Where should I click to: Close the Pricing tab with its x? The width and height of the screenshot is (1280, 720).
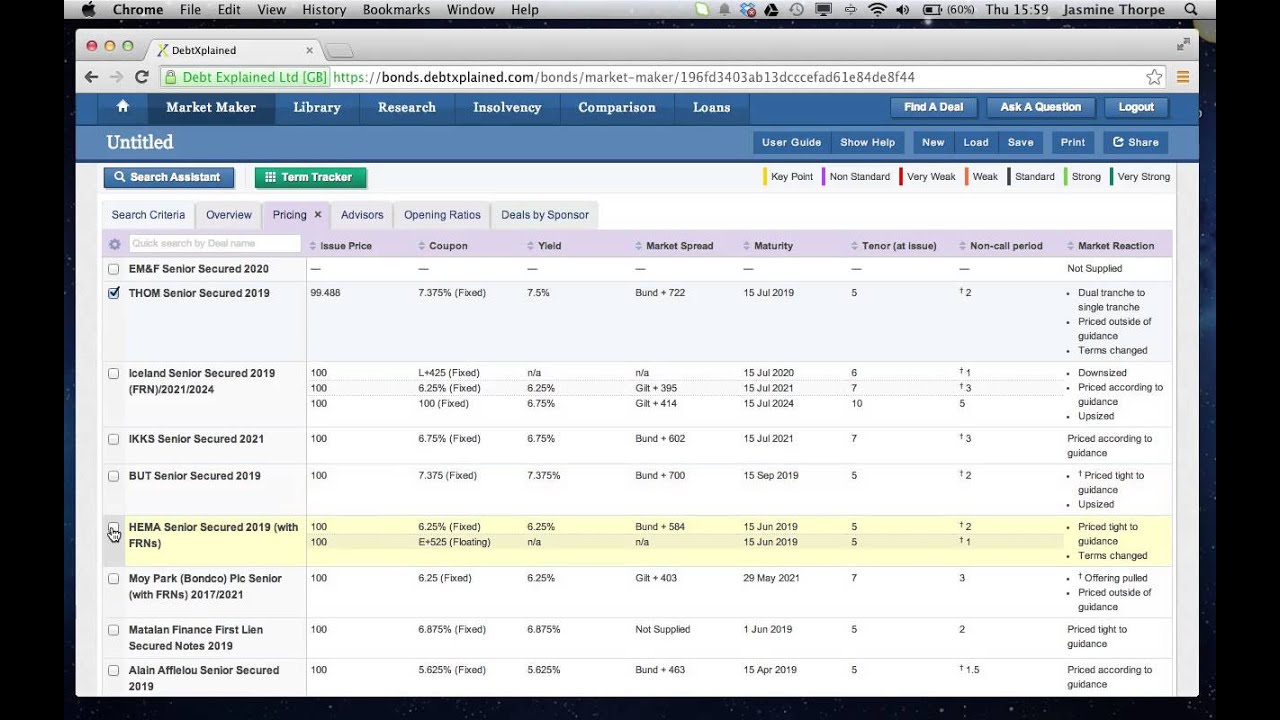318,214
